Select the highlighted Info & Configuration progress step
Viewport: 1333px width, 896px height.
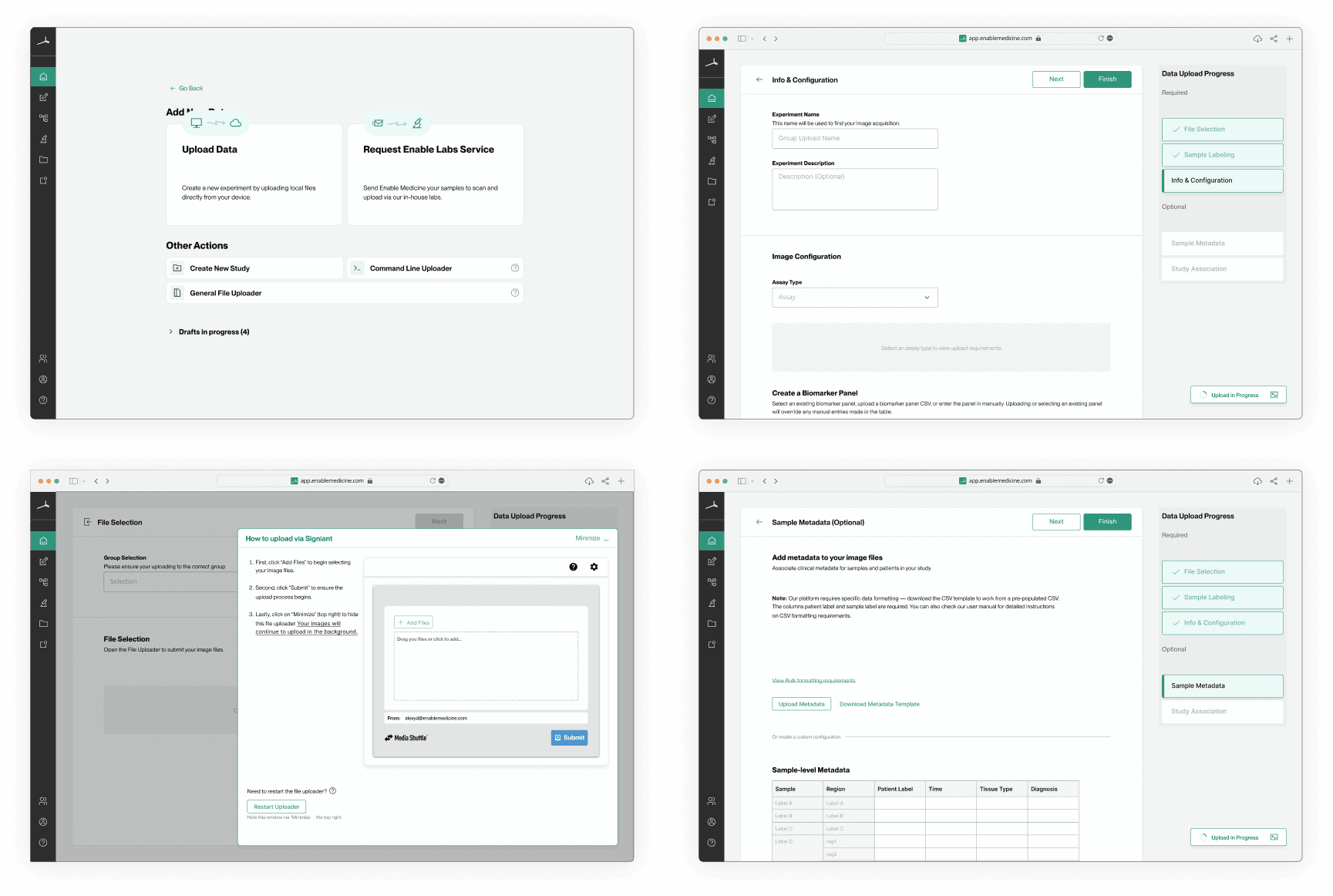pyautogui.click(x=1223, y=180)
